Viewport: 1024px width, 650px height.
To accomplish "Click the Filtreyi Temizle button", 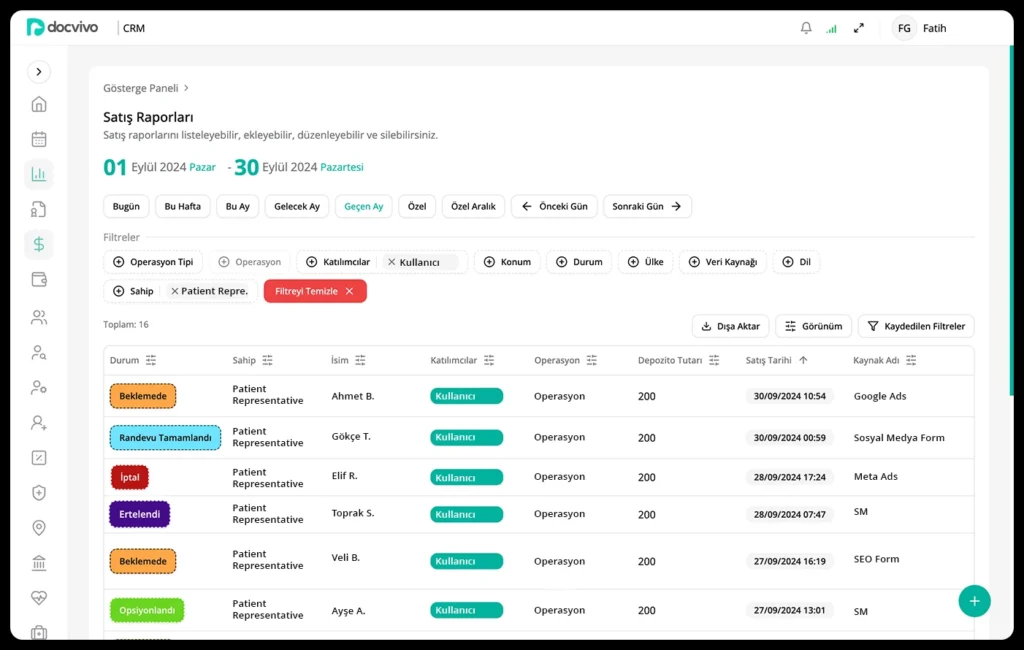I will click(314, 291).
